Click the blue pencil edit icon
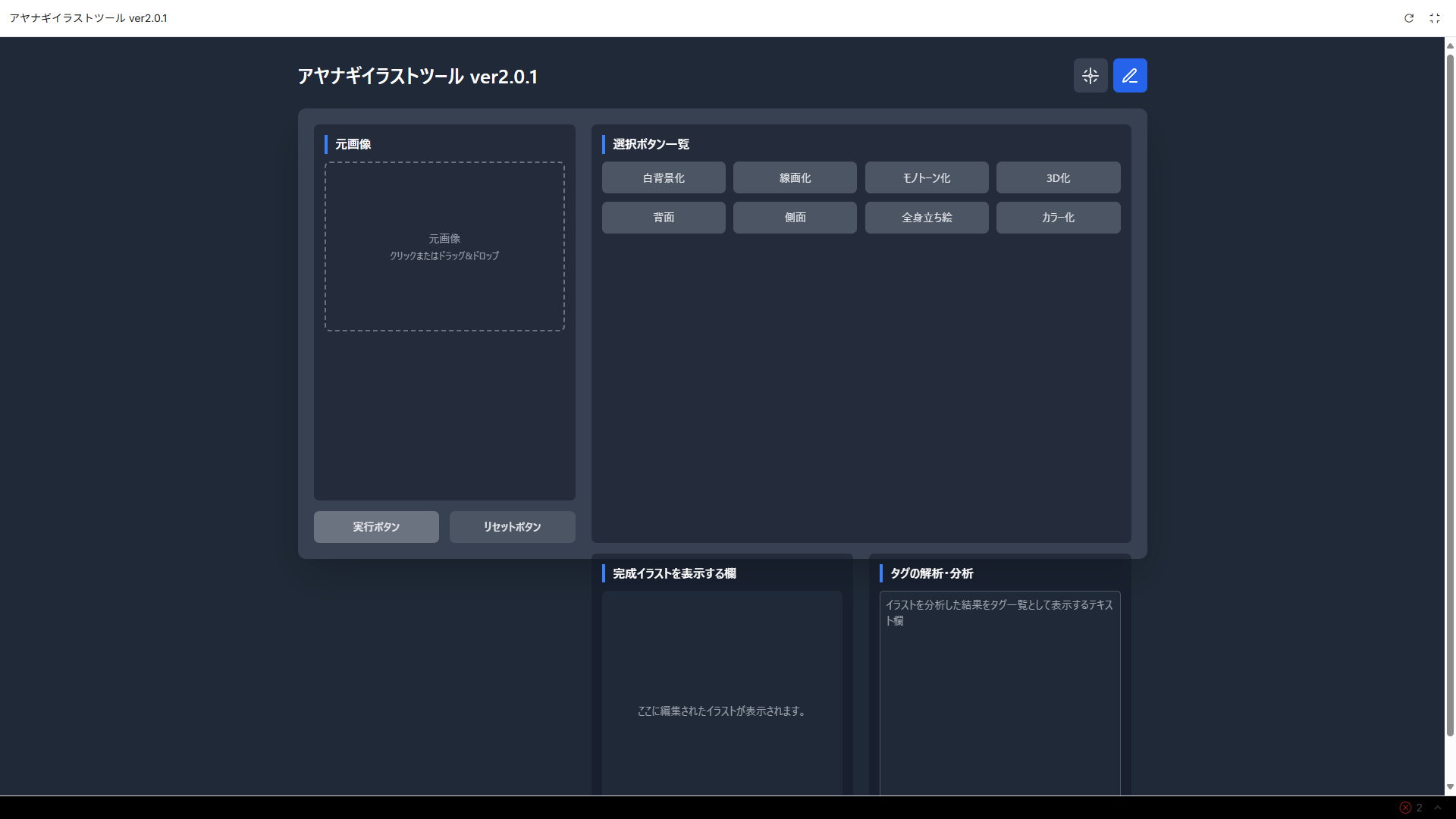 pos(1130,76)
